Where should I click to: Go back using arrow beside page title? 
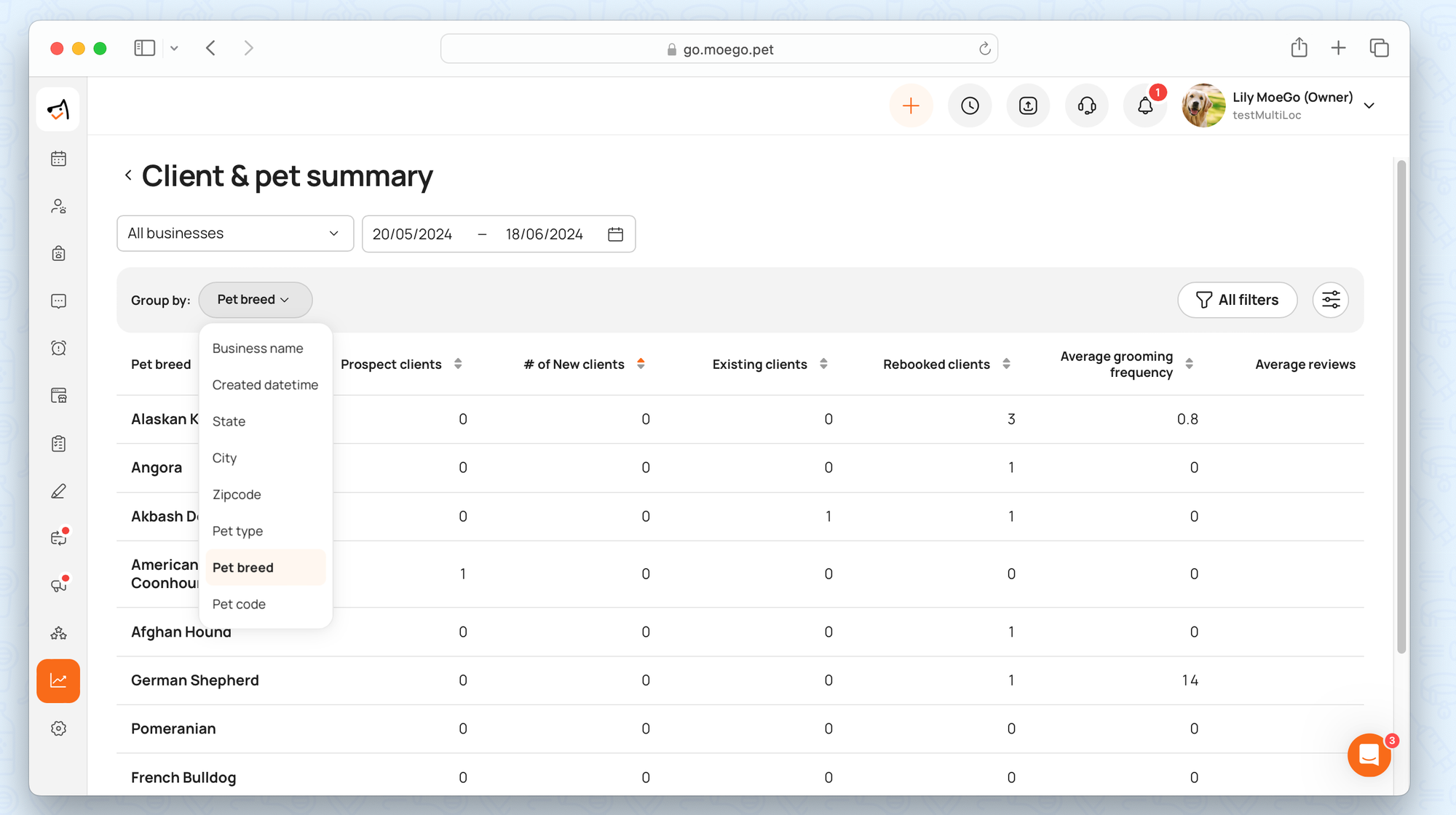click(128, 175)
